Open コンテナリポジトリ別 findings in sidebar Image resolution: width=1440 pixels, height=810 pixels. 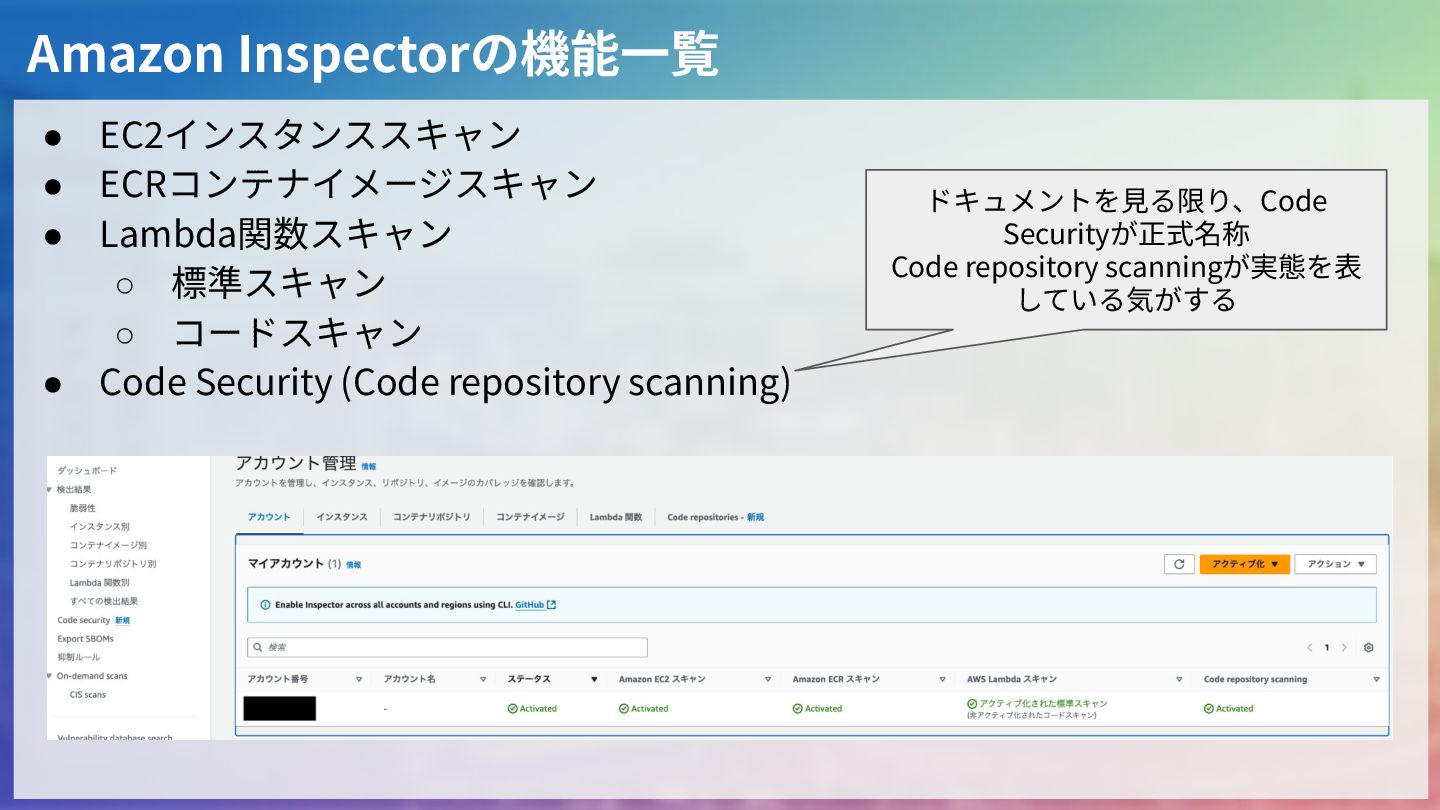(113, 564)
